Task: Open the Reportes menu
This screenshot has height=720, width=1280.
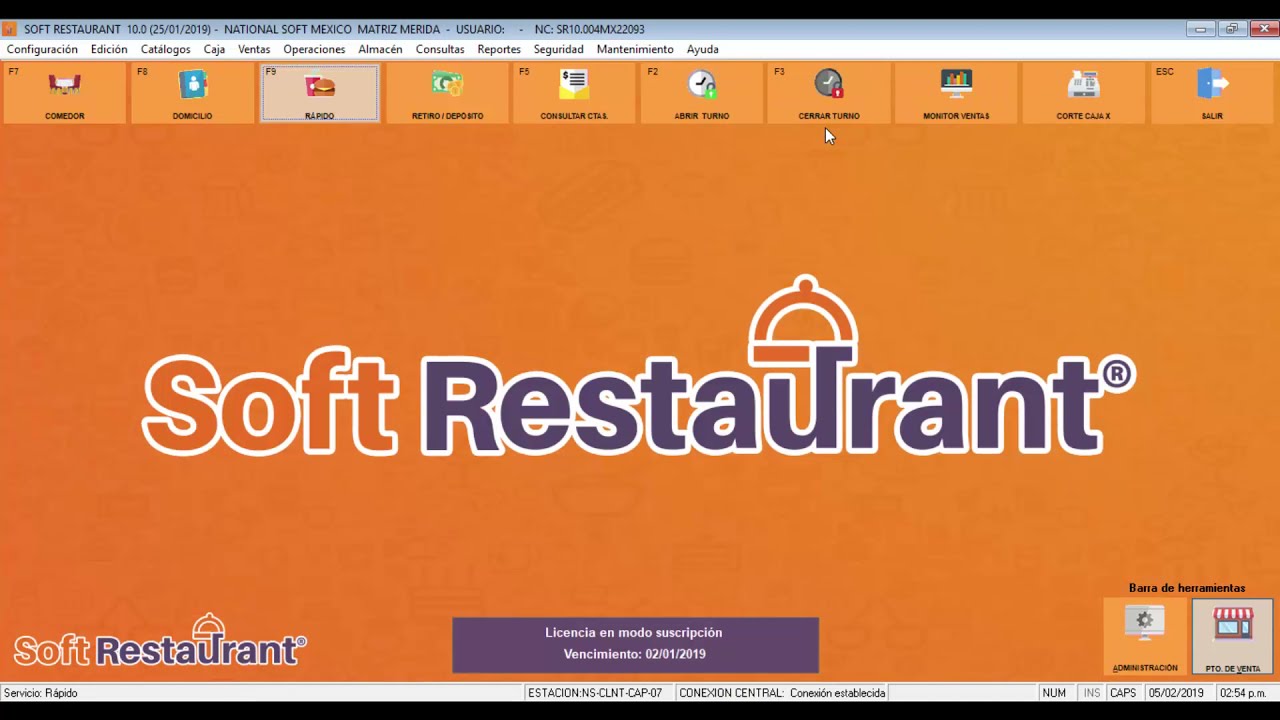Action: (x=499, y=49)
